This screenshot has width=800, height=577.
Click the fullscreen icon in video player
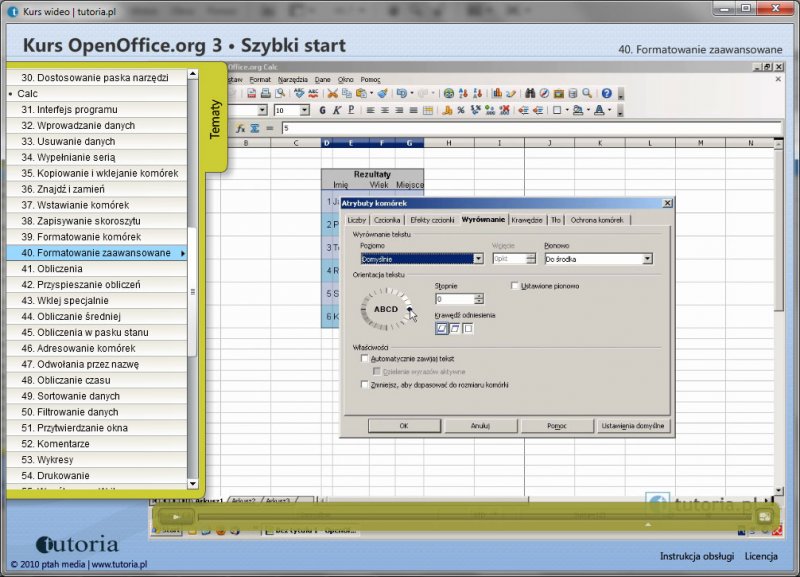click(764, 516)
